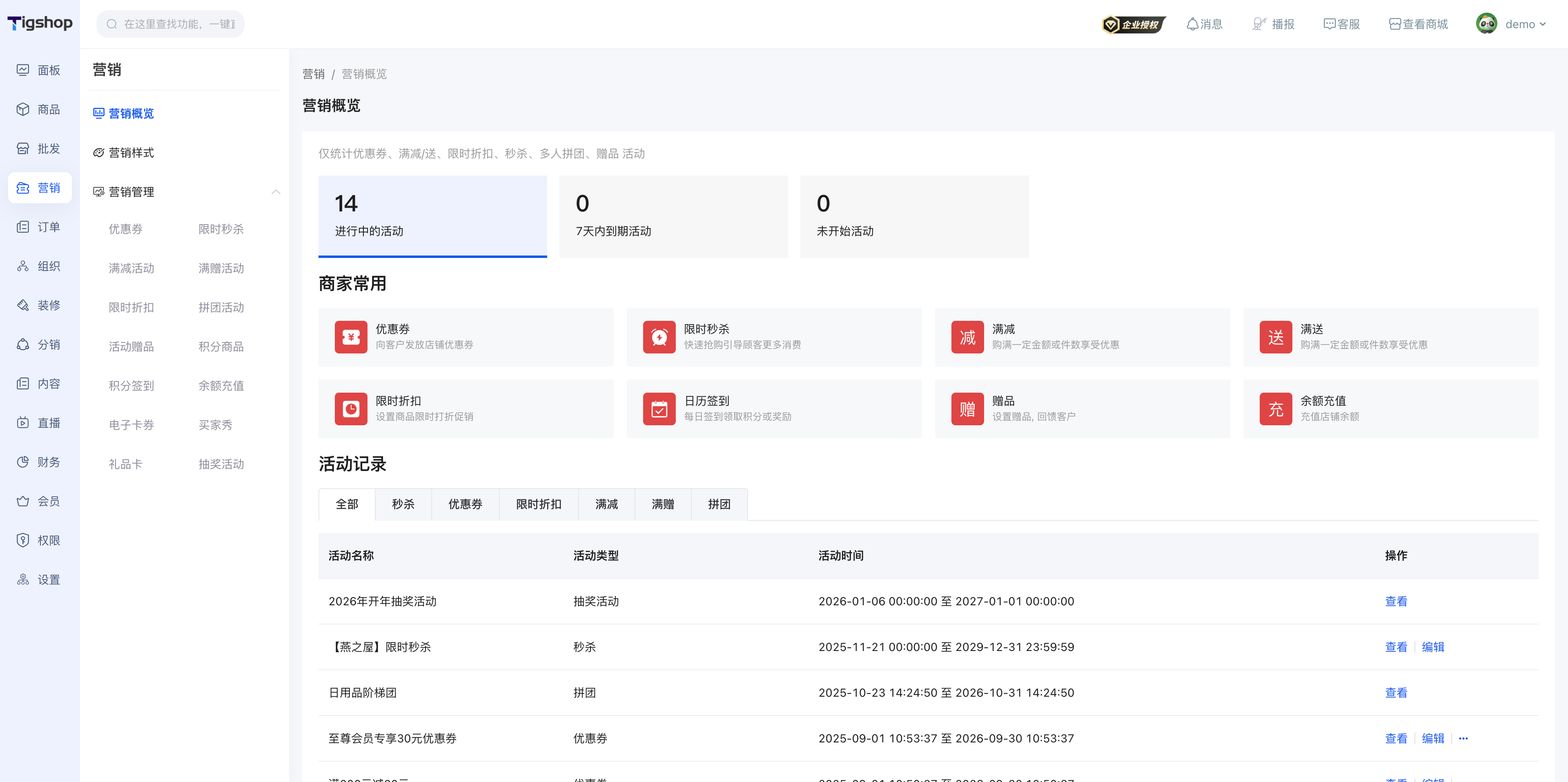Edit the 【燕之屋】限时秒杀 activity

click(1433, 647)
